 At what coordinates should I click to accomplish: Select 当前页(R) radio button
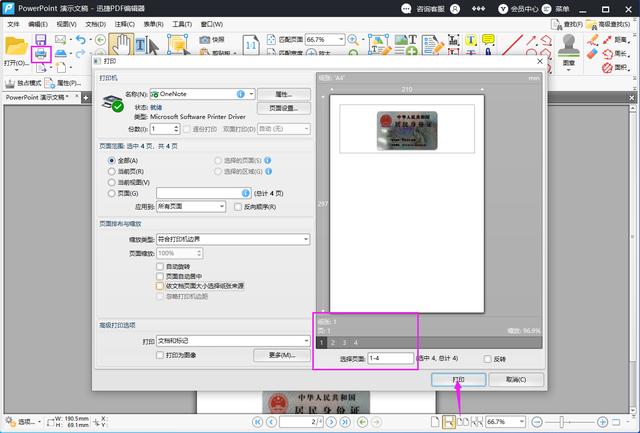coord(112,171)
